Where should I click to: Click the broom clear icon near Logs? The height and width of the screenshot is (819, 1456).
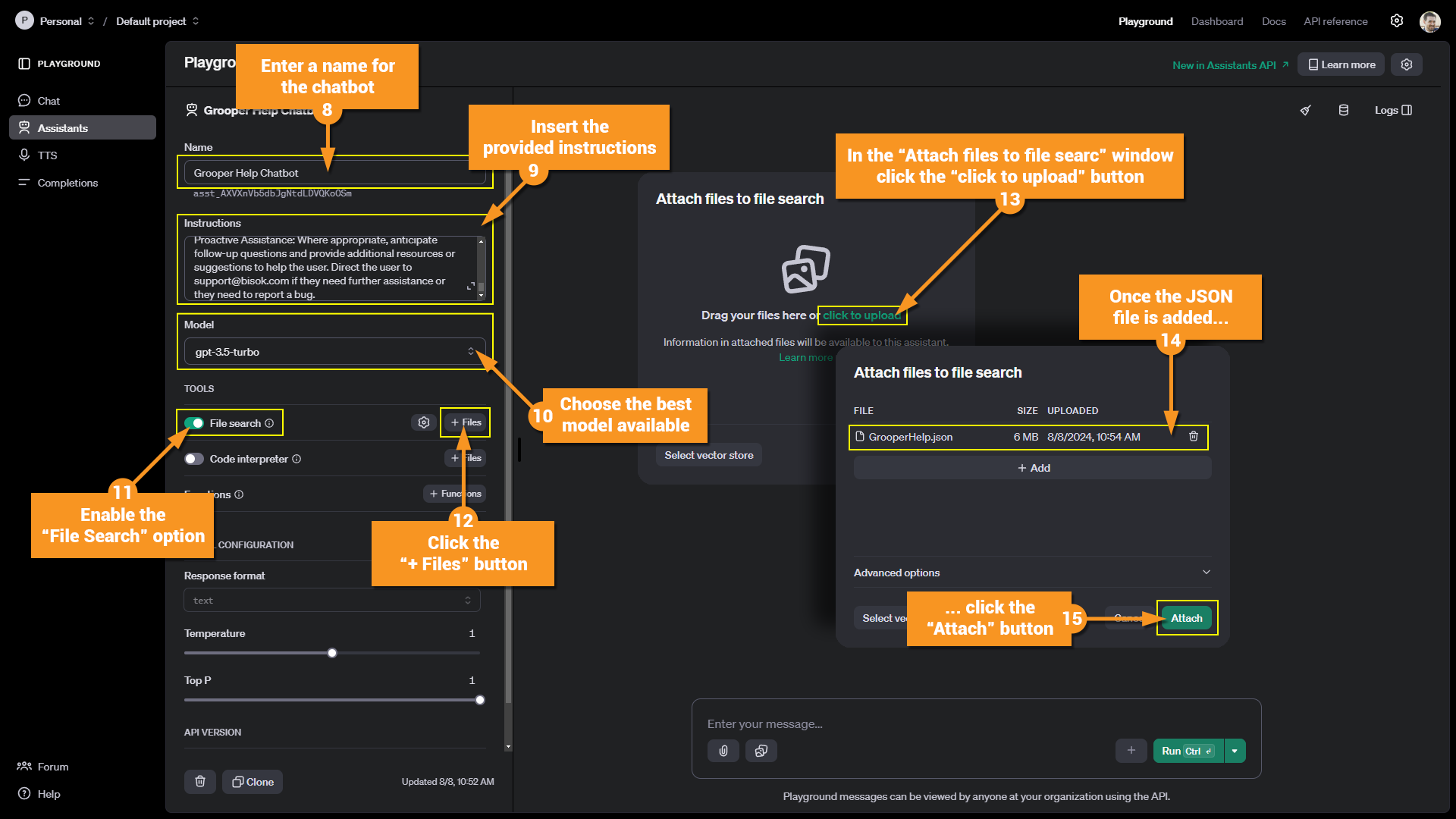1305,110
